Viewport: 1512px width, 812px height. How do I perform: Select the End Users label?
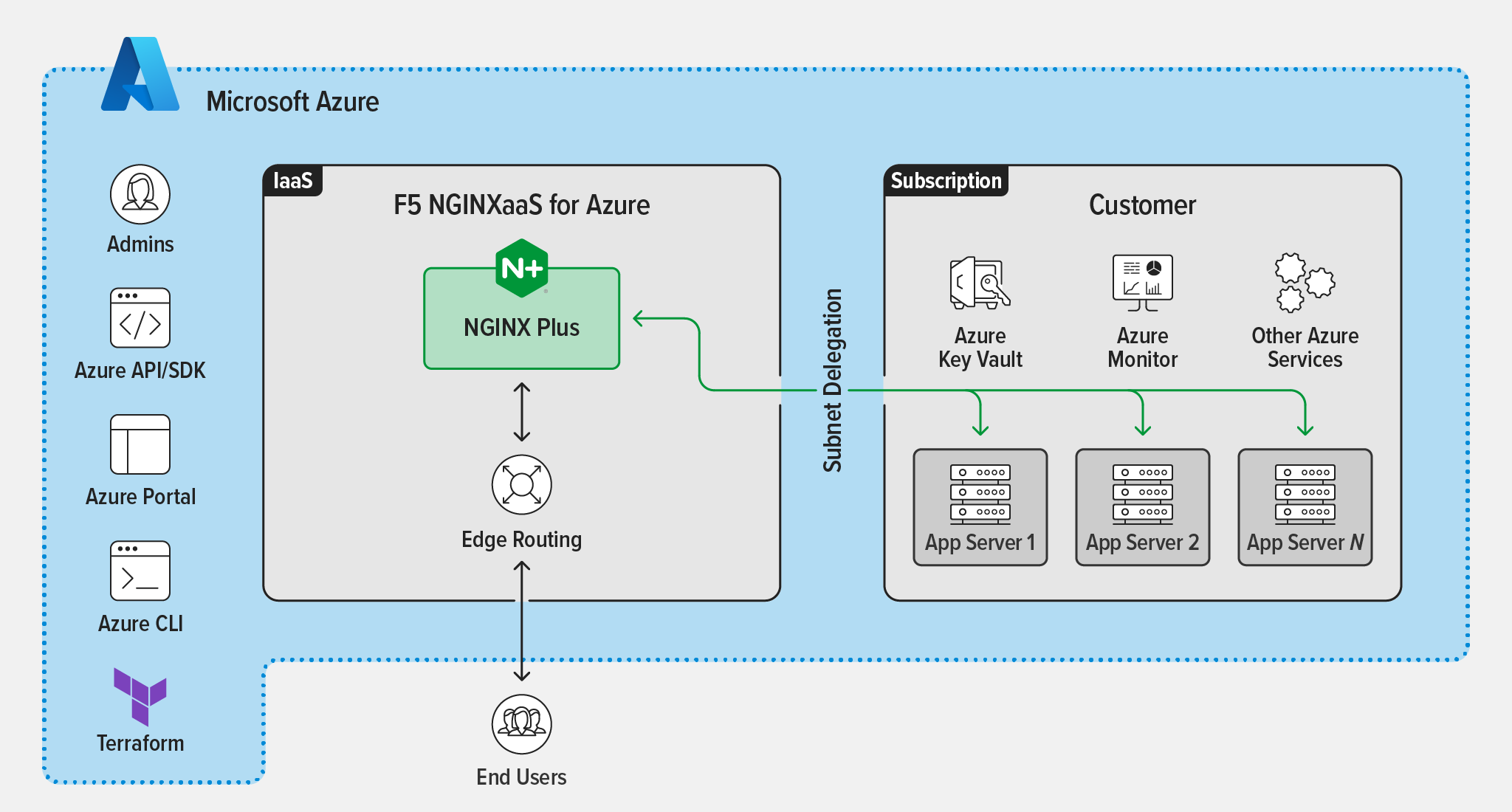522,777
